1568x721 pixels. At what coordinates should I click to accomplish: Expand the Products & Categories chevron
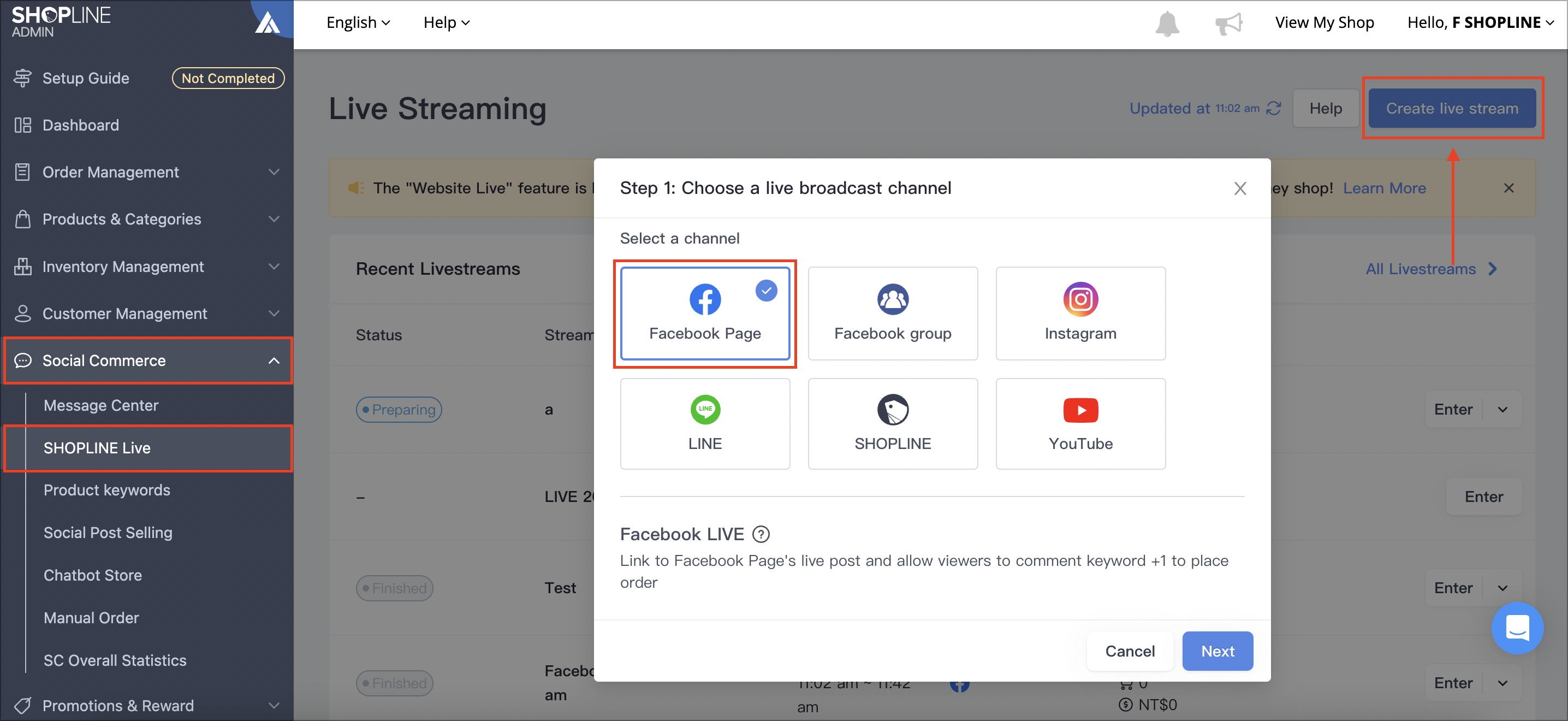click(274, 218)
